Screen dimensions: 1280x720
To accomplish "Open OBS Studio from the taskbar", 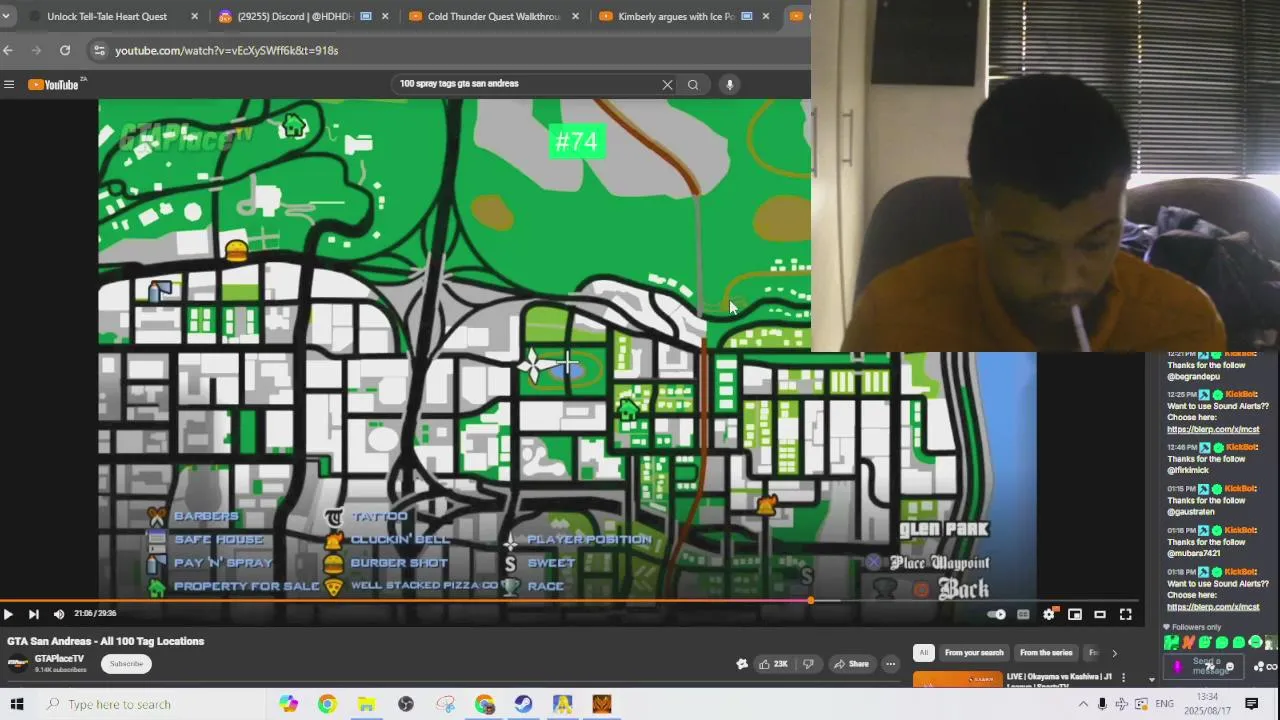I will [x=406, y=704].
